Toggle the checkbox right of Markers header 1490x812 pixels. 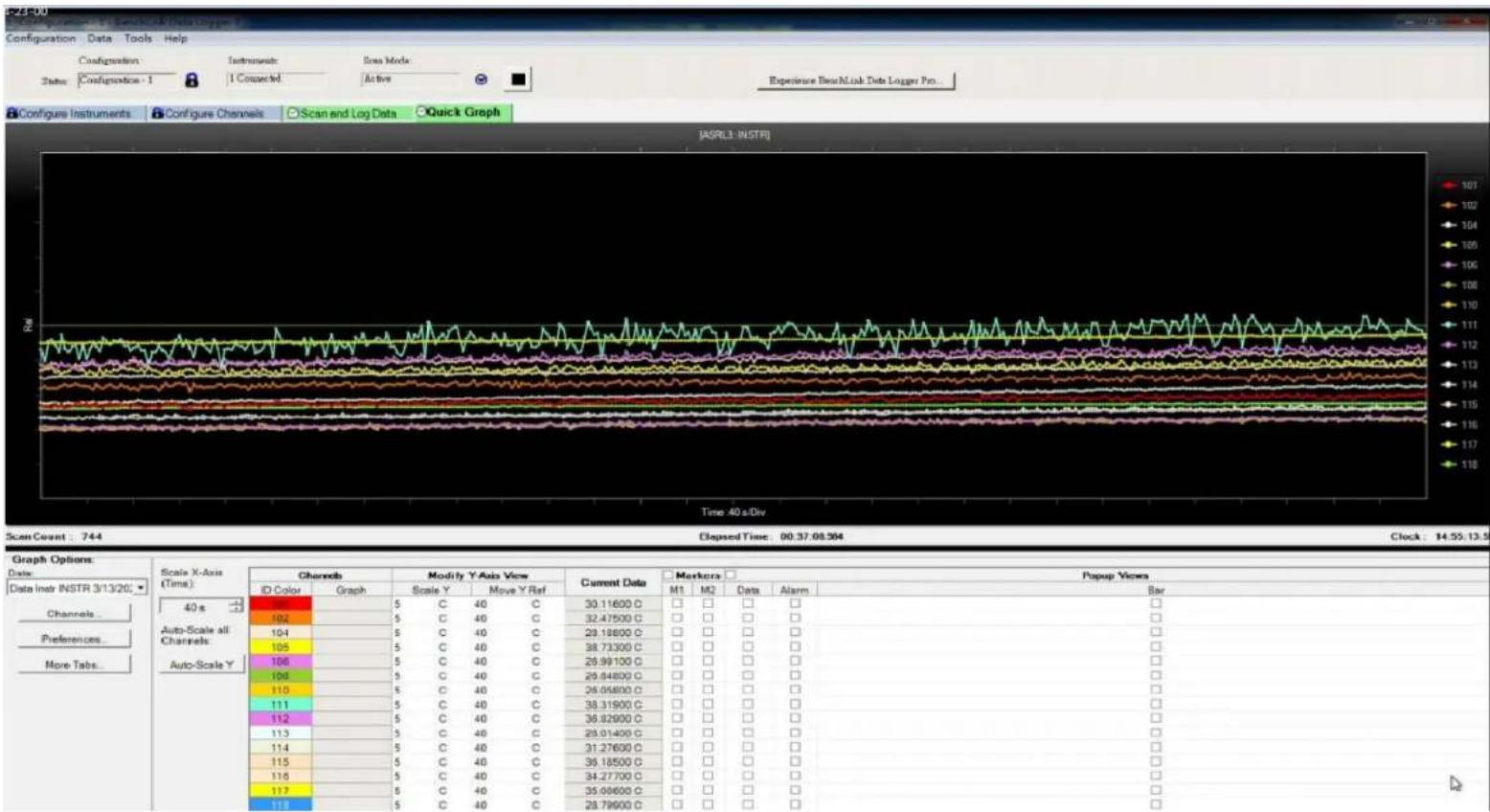click(x=731, y=575)
